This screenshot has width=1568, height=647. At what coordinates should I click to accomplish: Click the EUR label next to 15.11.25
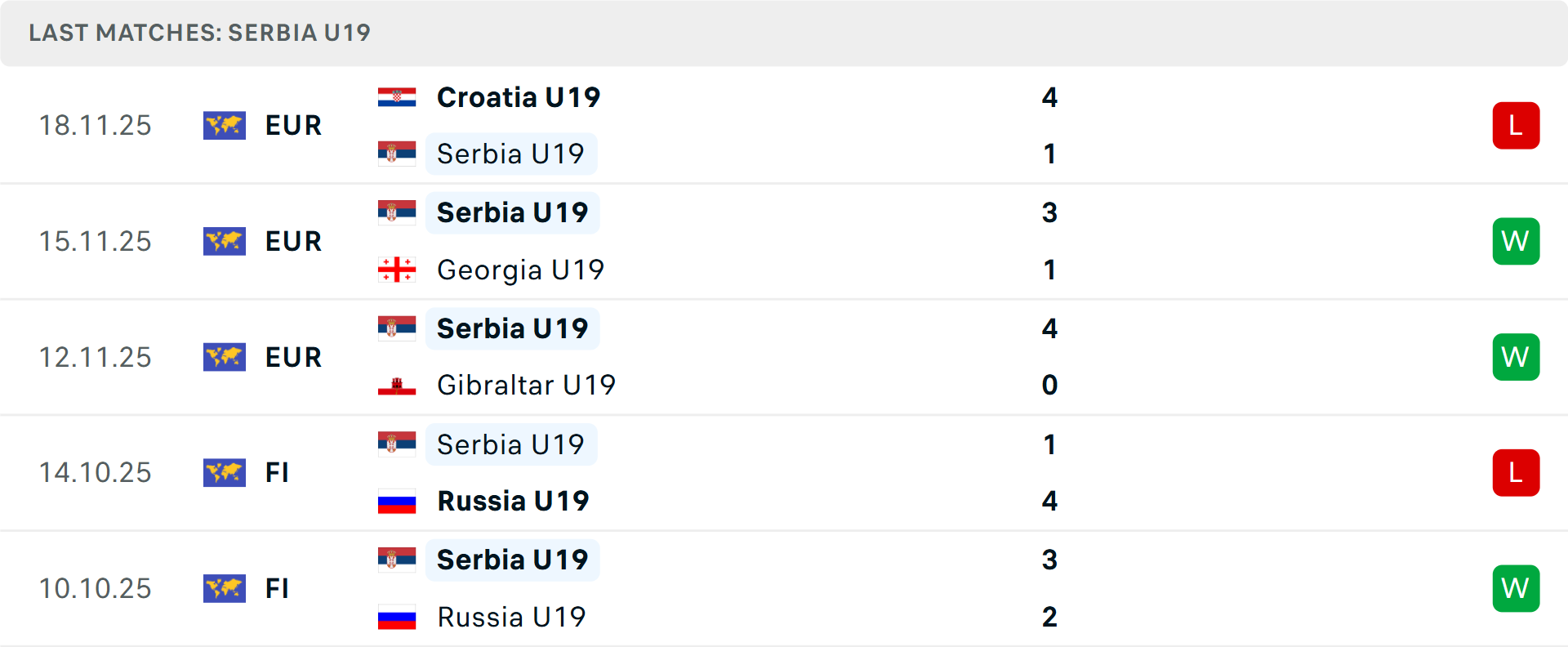(x=292, y=241)
